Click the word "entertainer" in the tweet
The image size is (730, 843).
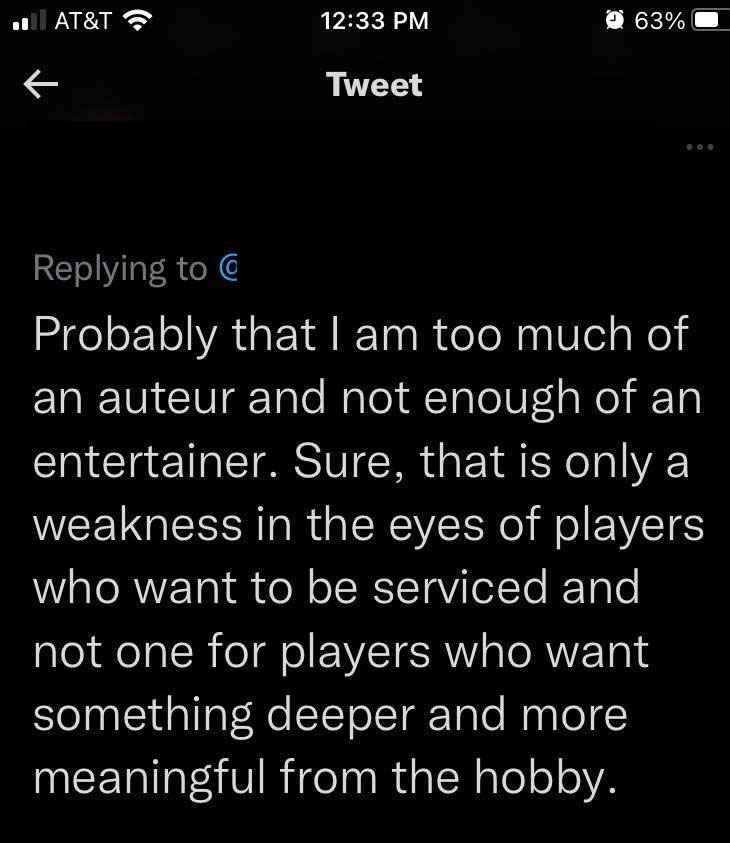point(153,462)
